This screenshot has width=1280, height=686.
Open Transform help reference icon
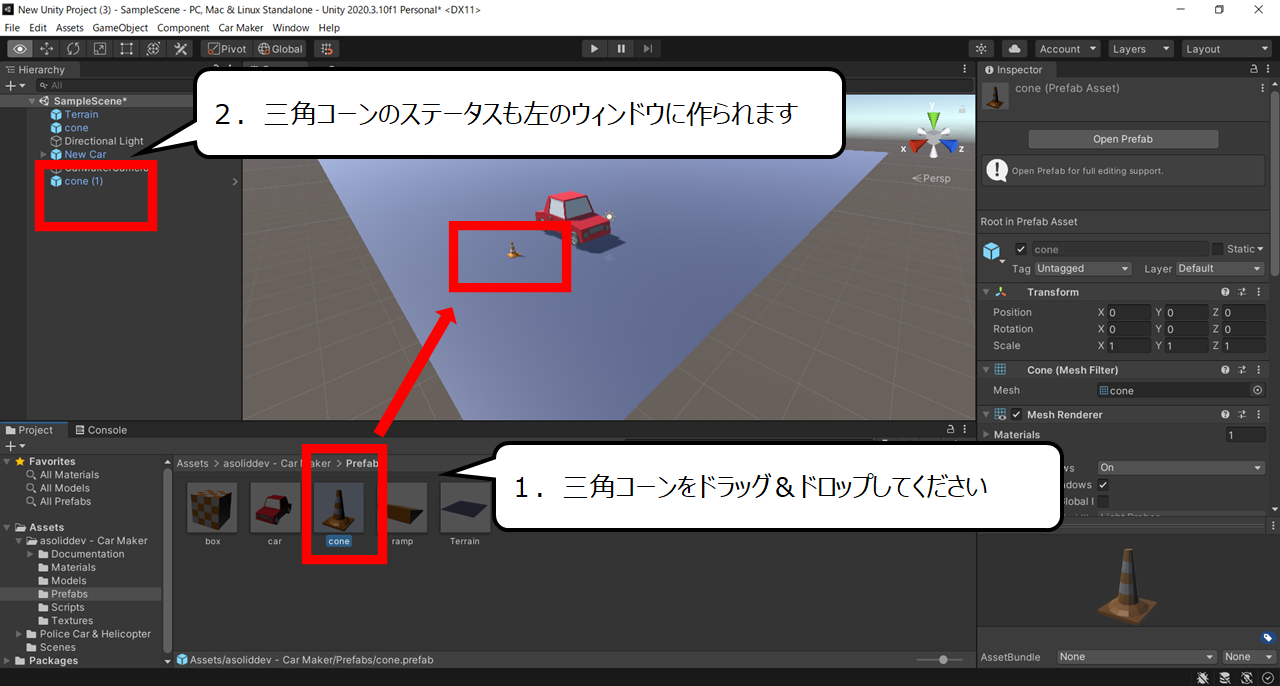(1225, 292)
